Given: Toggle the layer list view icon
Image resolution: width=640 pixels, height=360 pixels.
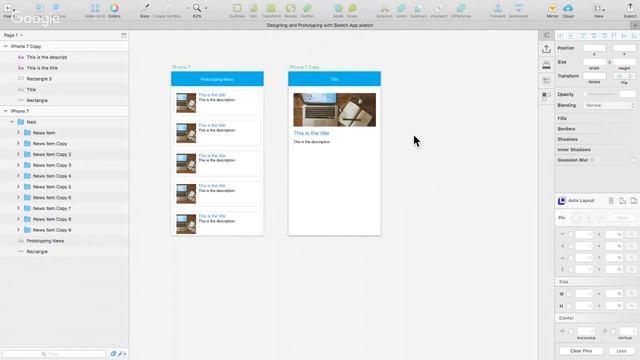Looking at the screenshot, I should pos(124,36).
